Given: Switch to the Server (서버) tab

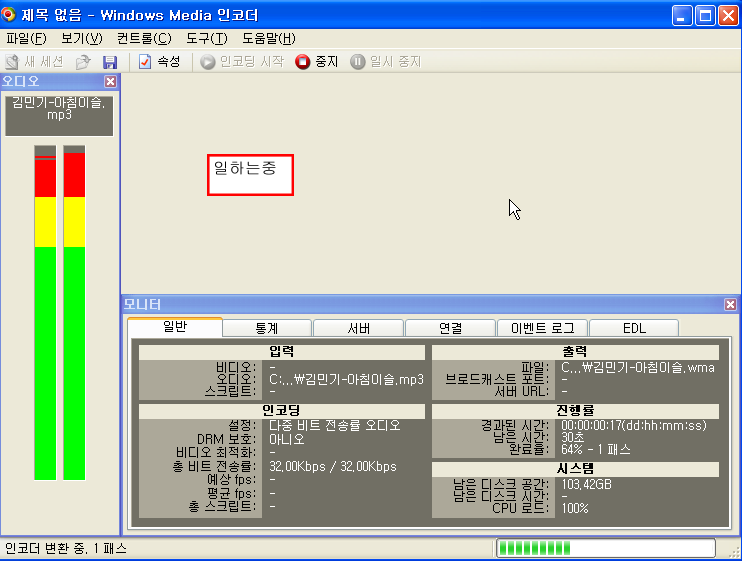Looking at the screenshot, I should [x=359, y=328].
